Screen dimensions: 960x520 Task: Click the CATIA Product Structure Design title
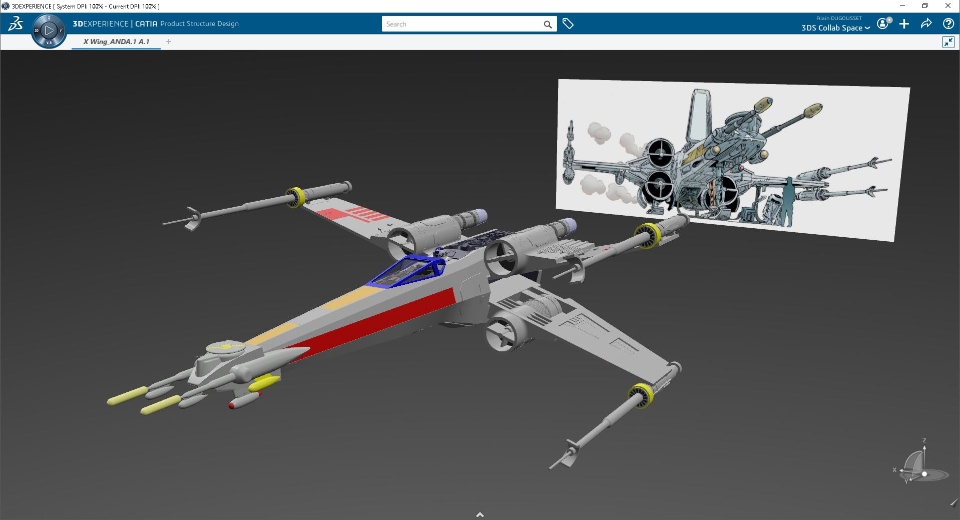[187, 24]
